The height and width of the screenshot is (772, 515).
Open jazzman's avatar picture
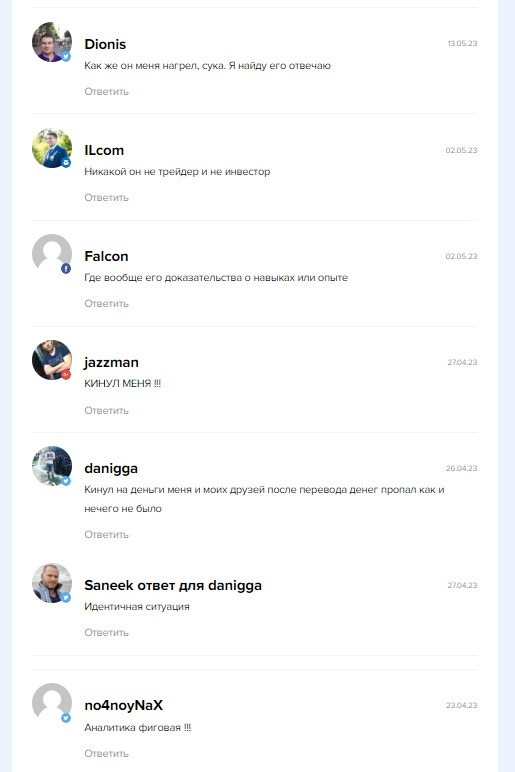tap(52, 360)
